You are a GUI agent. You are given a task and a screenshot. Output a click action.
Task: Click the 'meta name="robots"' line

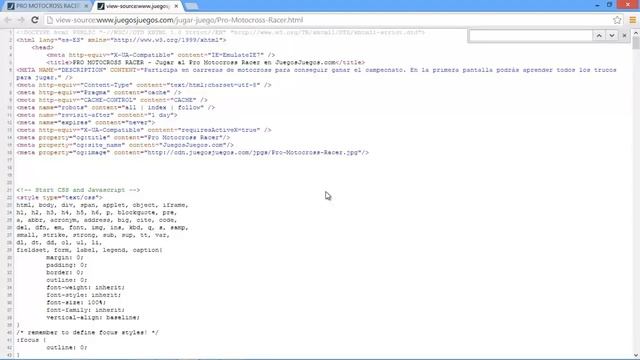pyautogui.click(x=116, y=107)
